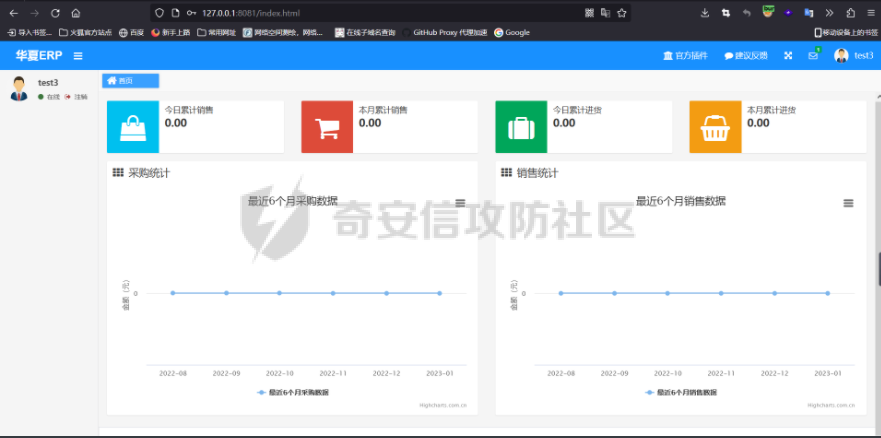This screenshot has width=881, height=438.
Task: Click the blue shopping bag icon
Action: tap(132, 127)
